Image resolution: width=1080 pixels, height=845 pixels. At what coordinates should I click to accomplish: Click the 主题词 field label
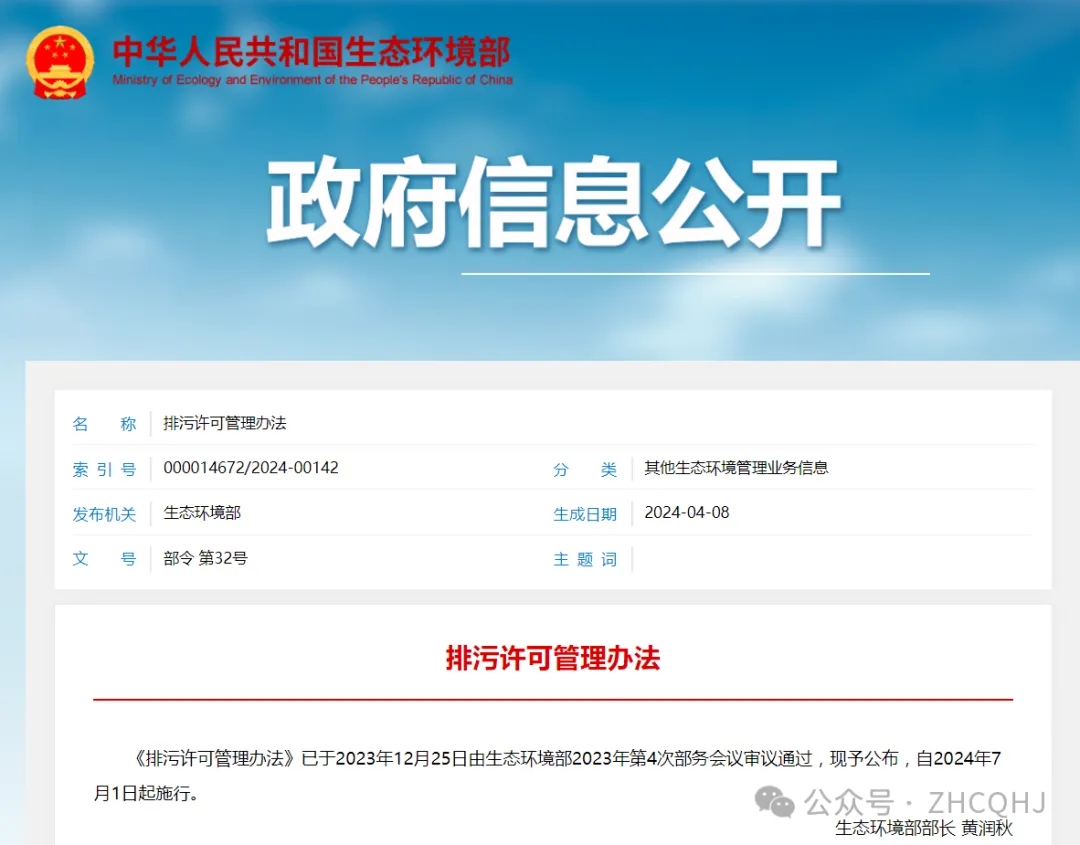[x=585, y=559]
